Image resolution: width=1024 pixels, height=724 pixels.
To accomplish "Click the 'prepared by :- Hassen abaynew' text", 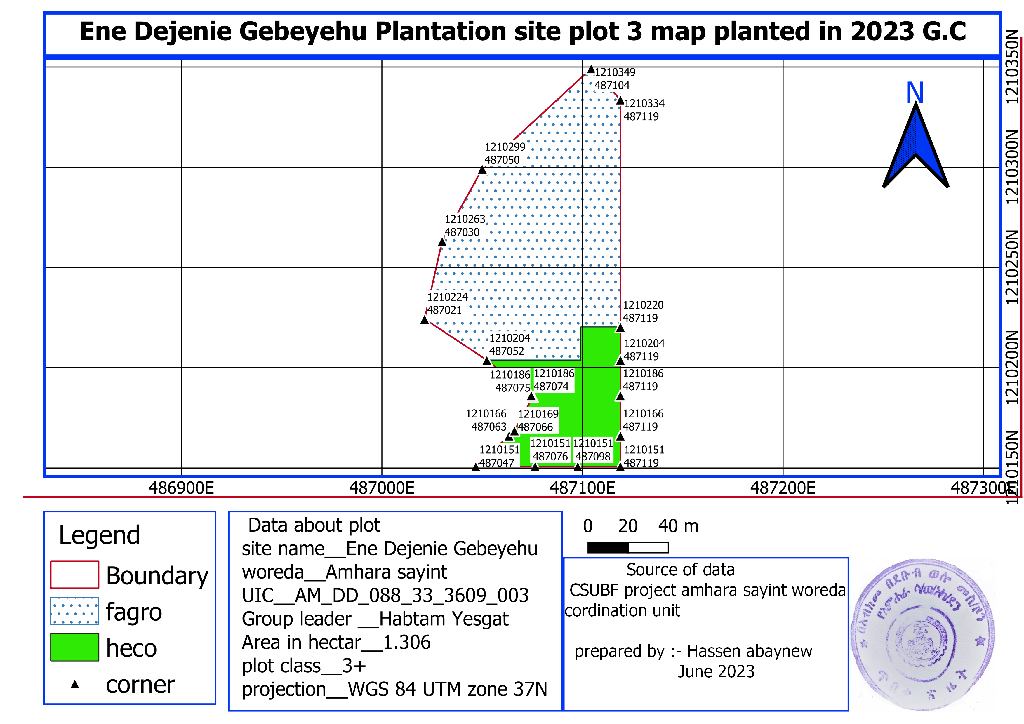I will pos(693,651).
